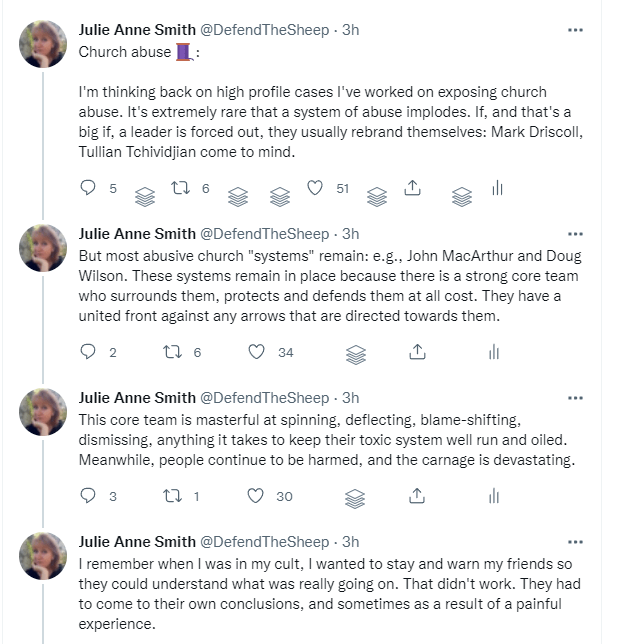Like the tweet with 30 likes
Image resolution: width=619 pixels, height=644 pixels.
pyautogui.click(x=258, y=496)
